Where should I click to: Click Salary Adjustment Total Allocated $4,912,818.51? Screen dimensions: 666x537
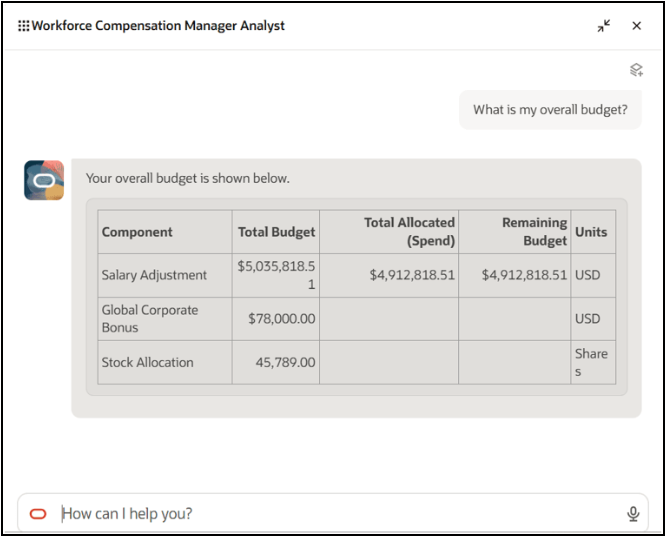412,275
